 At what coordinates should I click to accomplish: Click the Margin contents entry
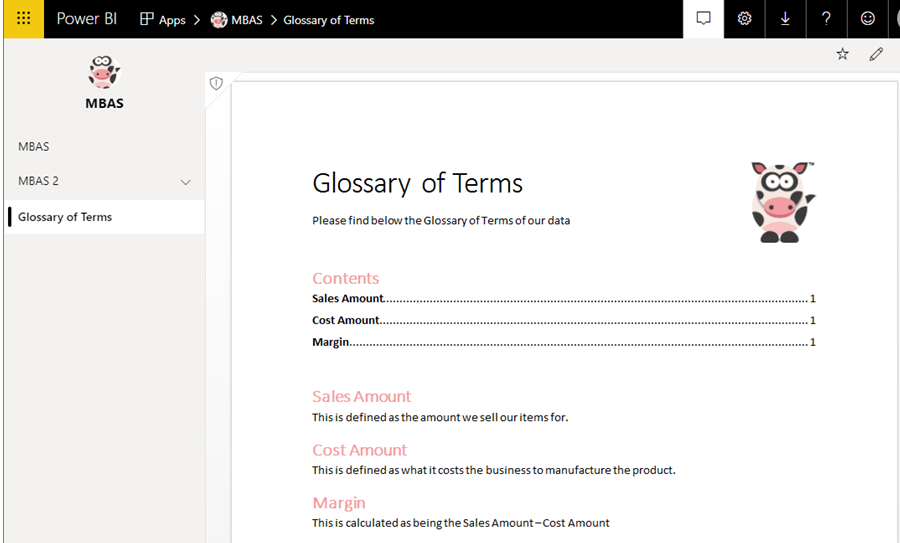click(564, 342)
